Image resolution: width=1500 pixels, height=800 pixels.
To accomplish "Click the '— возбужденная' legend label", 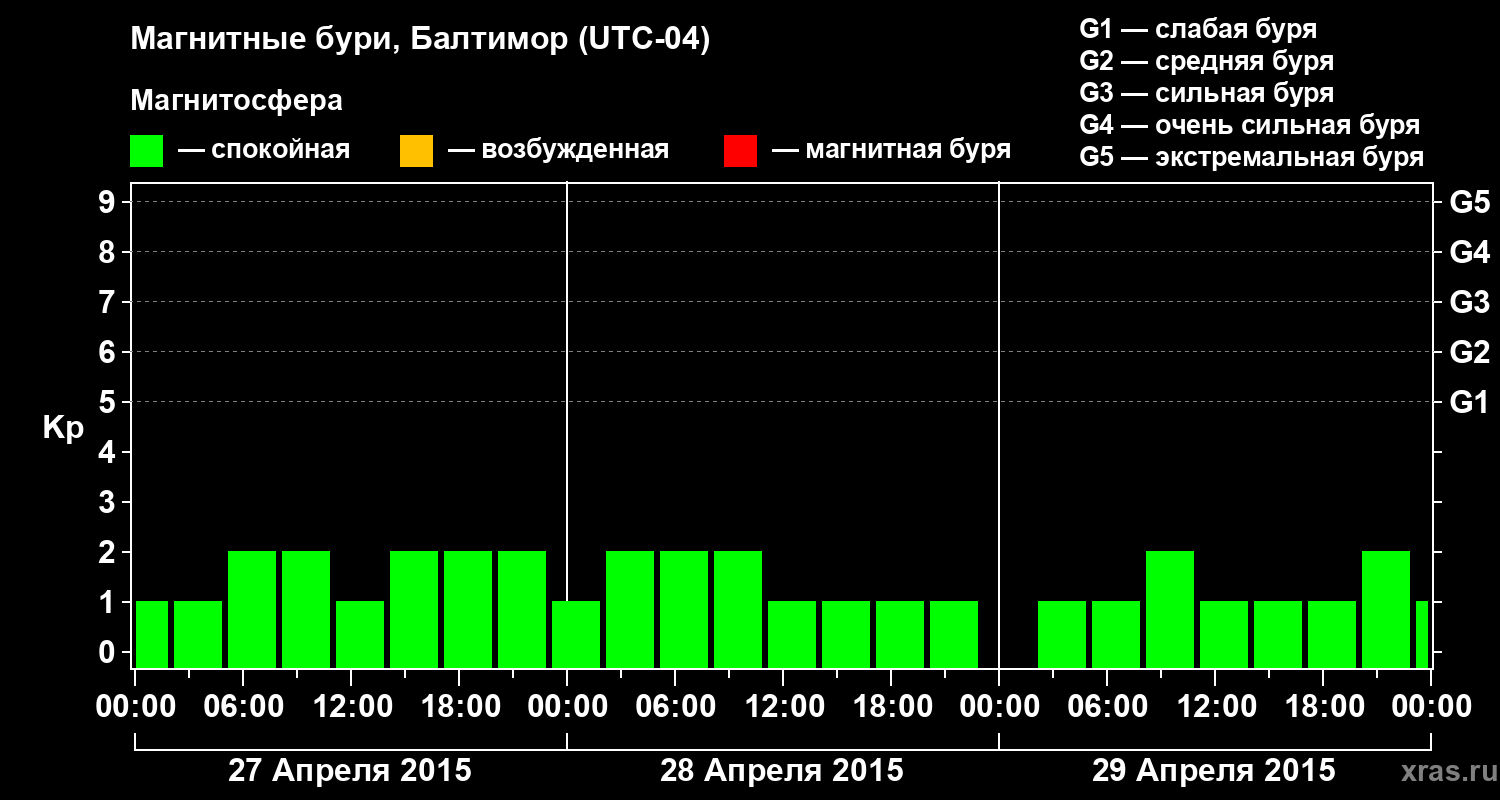I will [558, 151].
